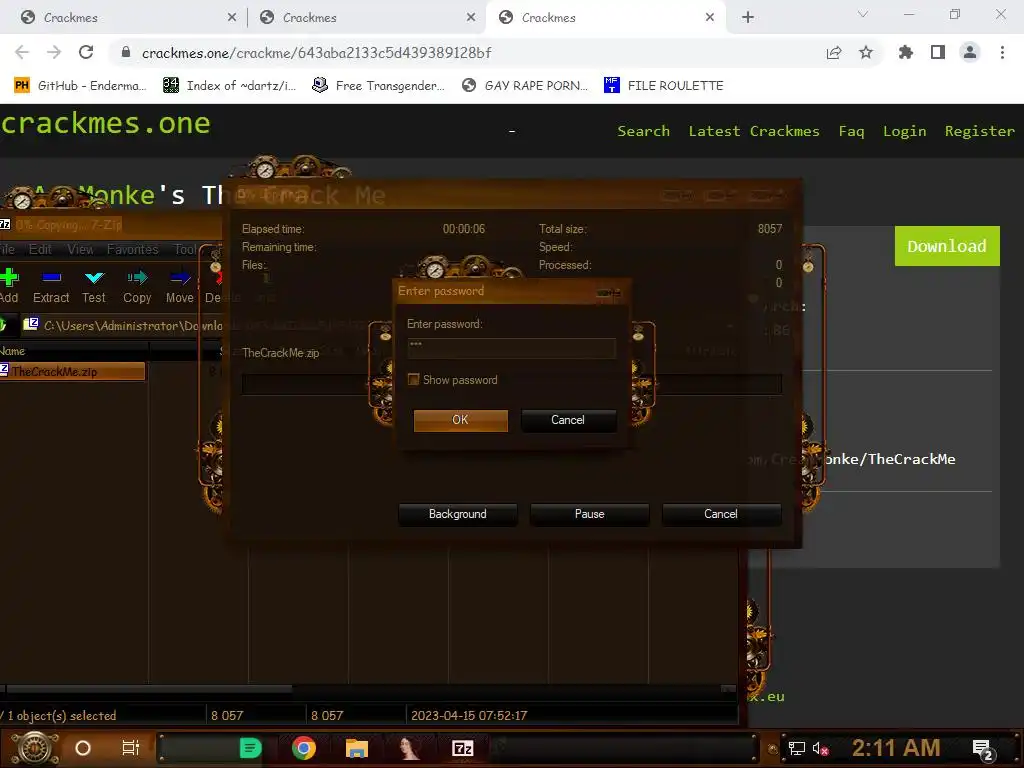Open Task View on the taskbar
Viewport: 1024px width, 768px height.
[131, 748]
